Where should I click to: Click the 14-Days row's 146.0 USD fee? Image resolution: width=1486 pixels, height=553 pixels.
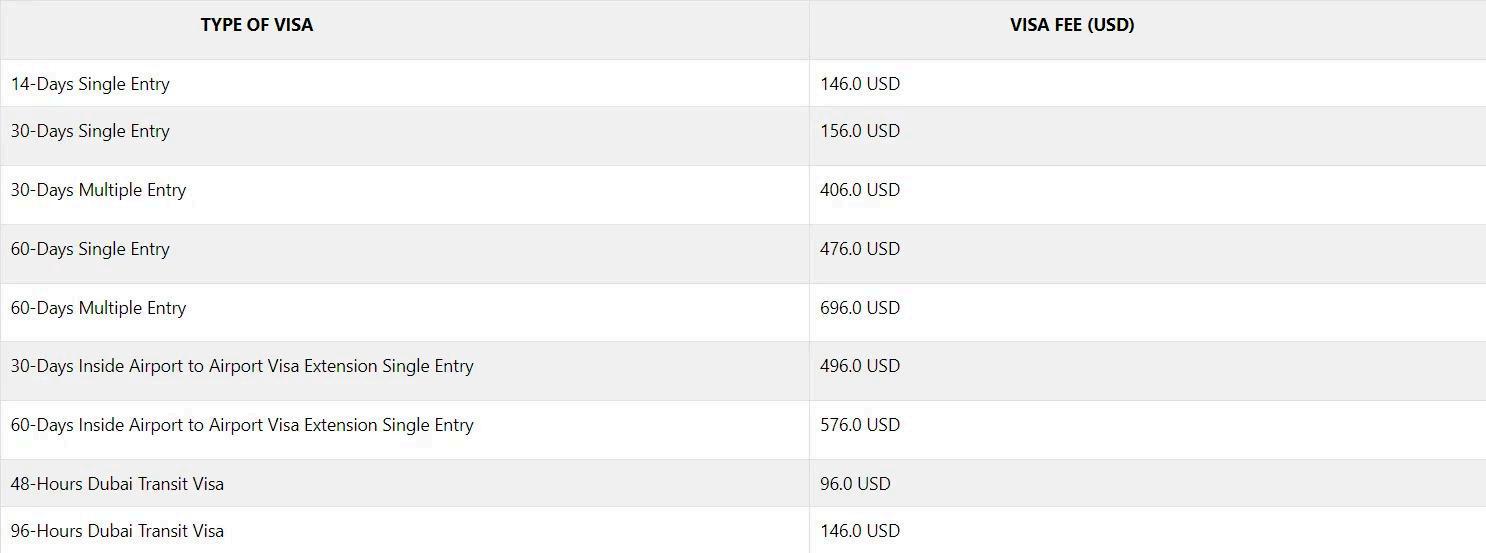860,84
